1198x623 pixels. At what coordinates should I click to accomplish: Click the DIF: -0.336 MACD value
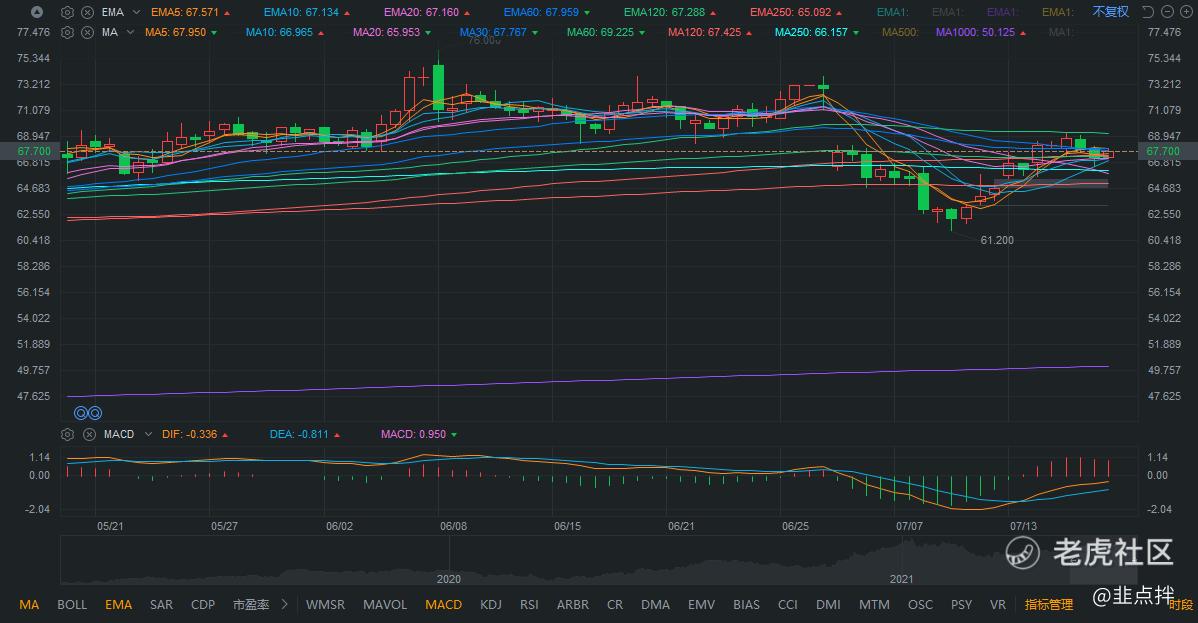tap(189, 434)
